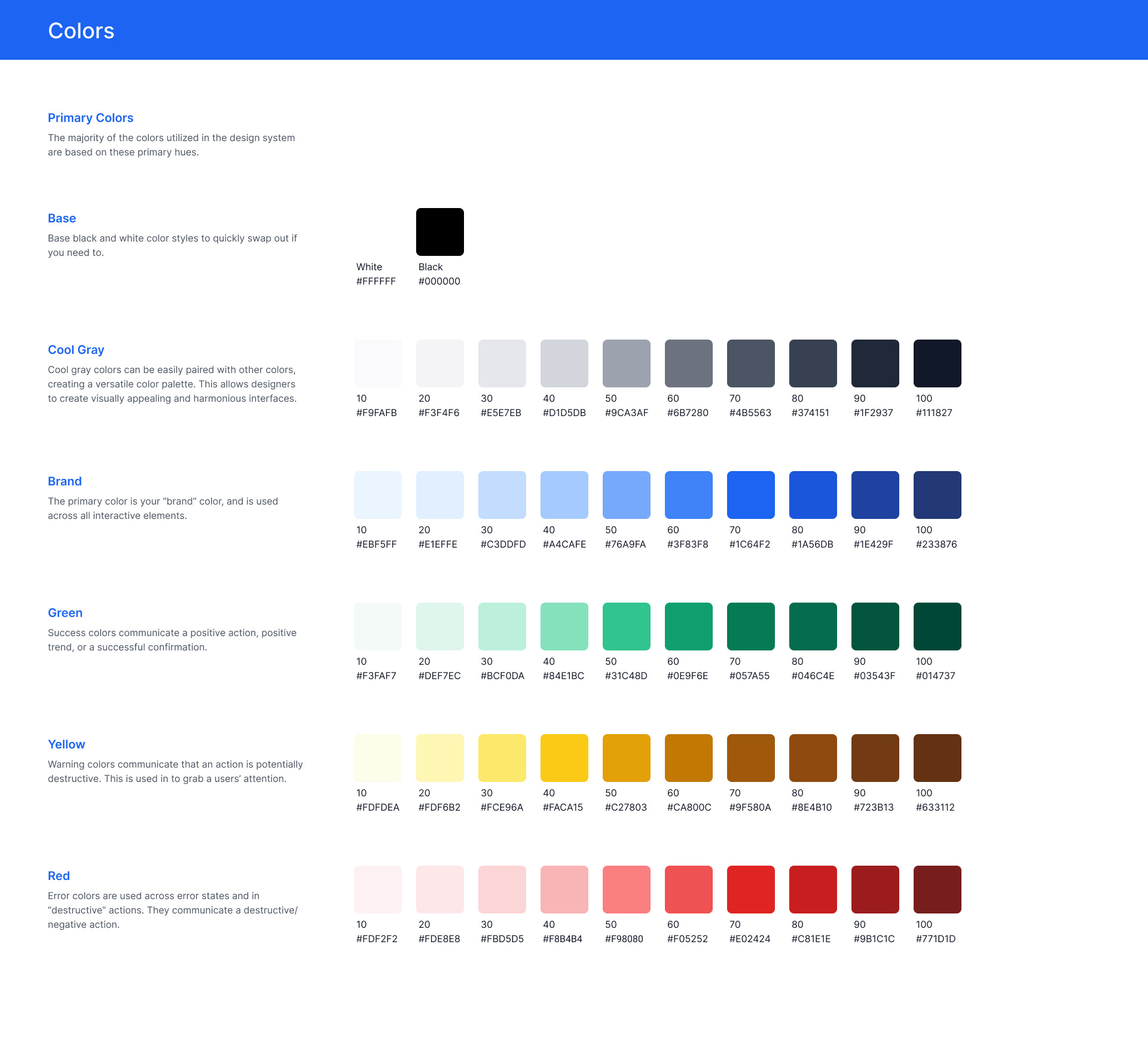Click Brand 40 swatch #A4CAFE
The image size is (1148, 1045).
click(x=564, y=495)
